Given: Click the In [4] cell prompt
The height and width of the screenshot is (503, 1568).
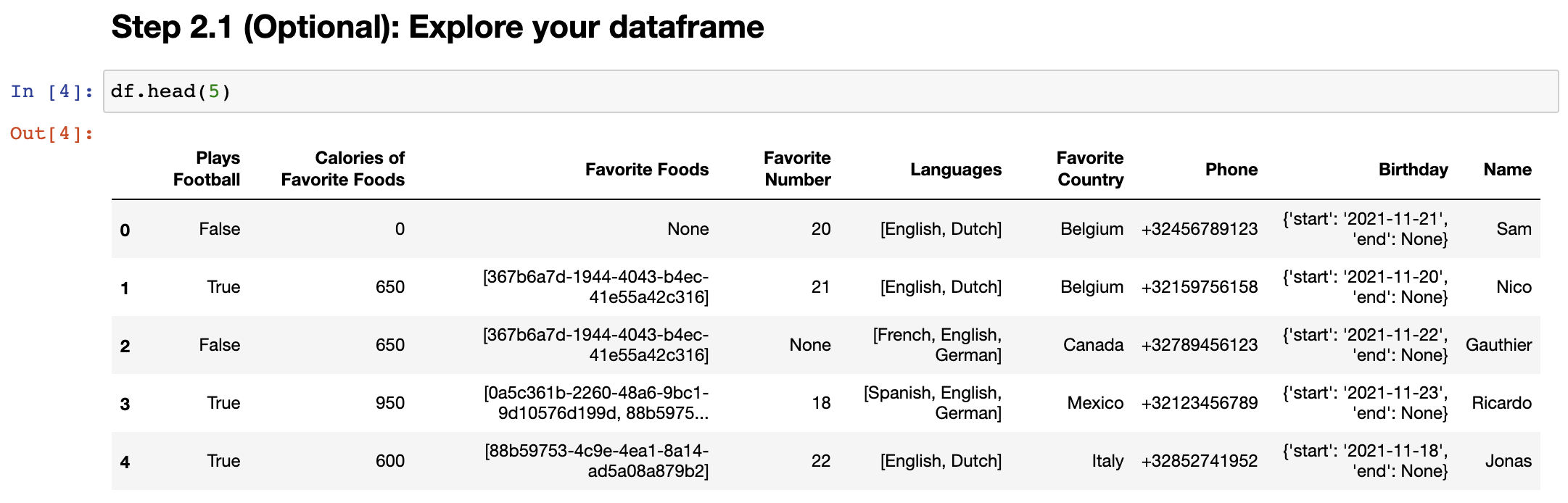Looking at the screenshot, I should (51, 91).
